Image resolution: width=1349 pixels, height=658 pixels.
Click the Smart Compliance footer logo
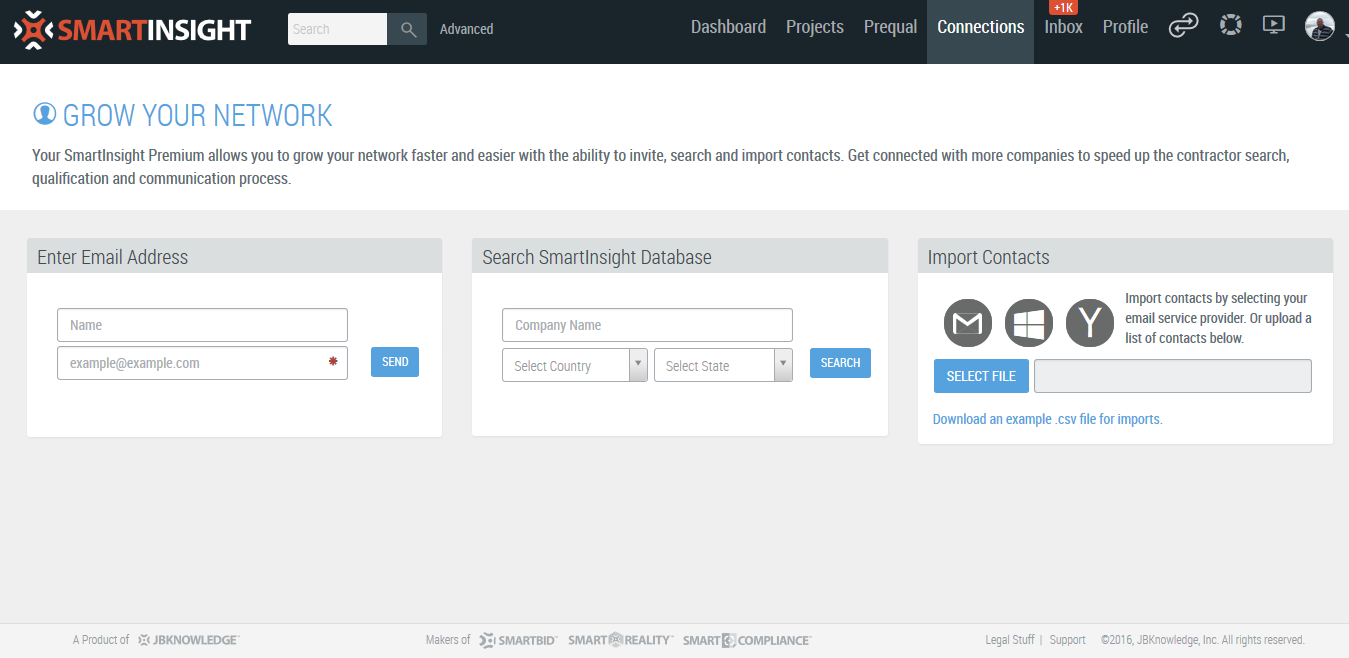747,640
